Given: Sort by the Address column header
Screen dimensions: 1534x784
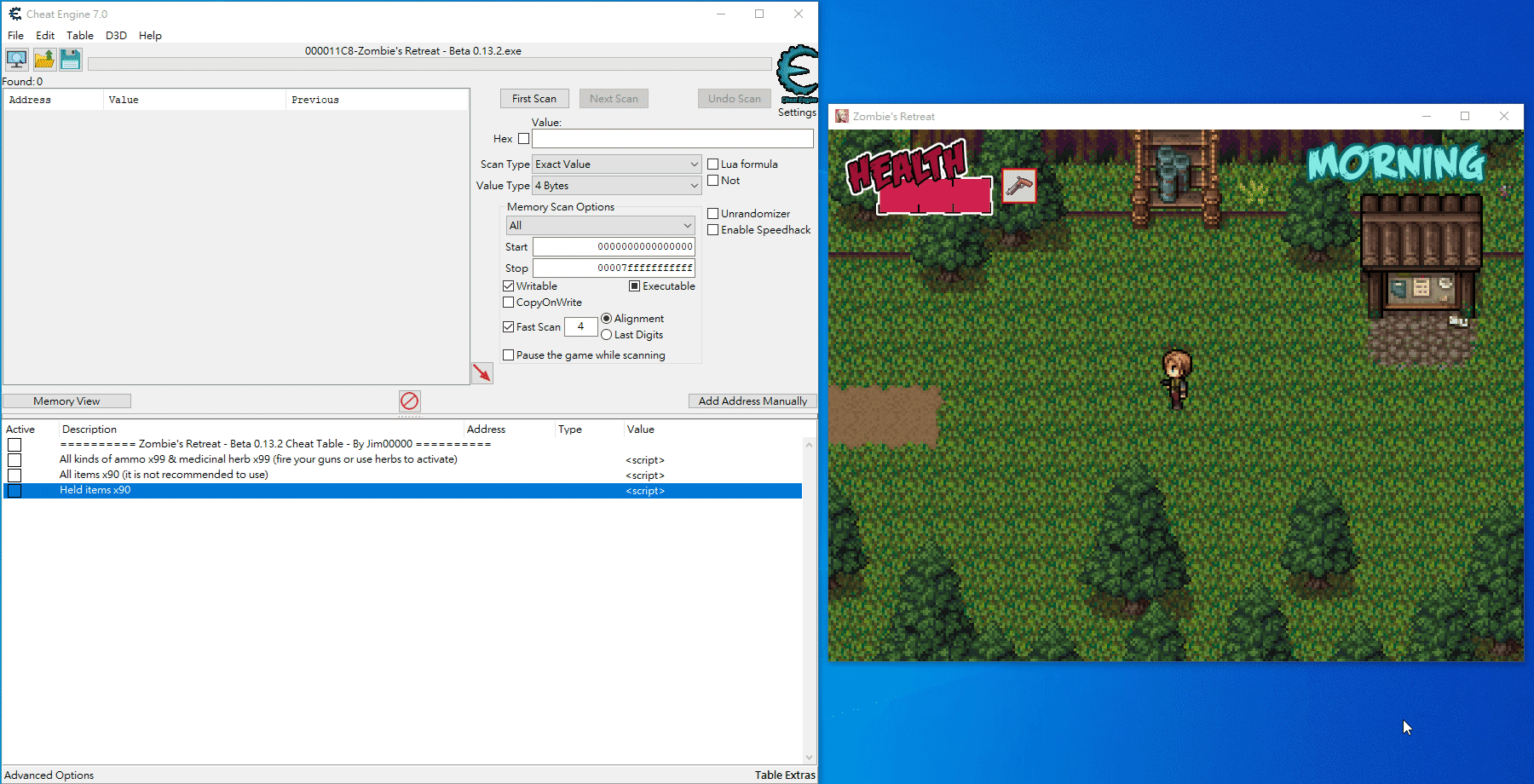Looking at the screenshot, I should (x=53, y=100).
